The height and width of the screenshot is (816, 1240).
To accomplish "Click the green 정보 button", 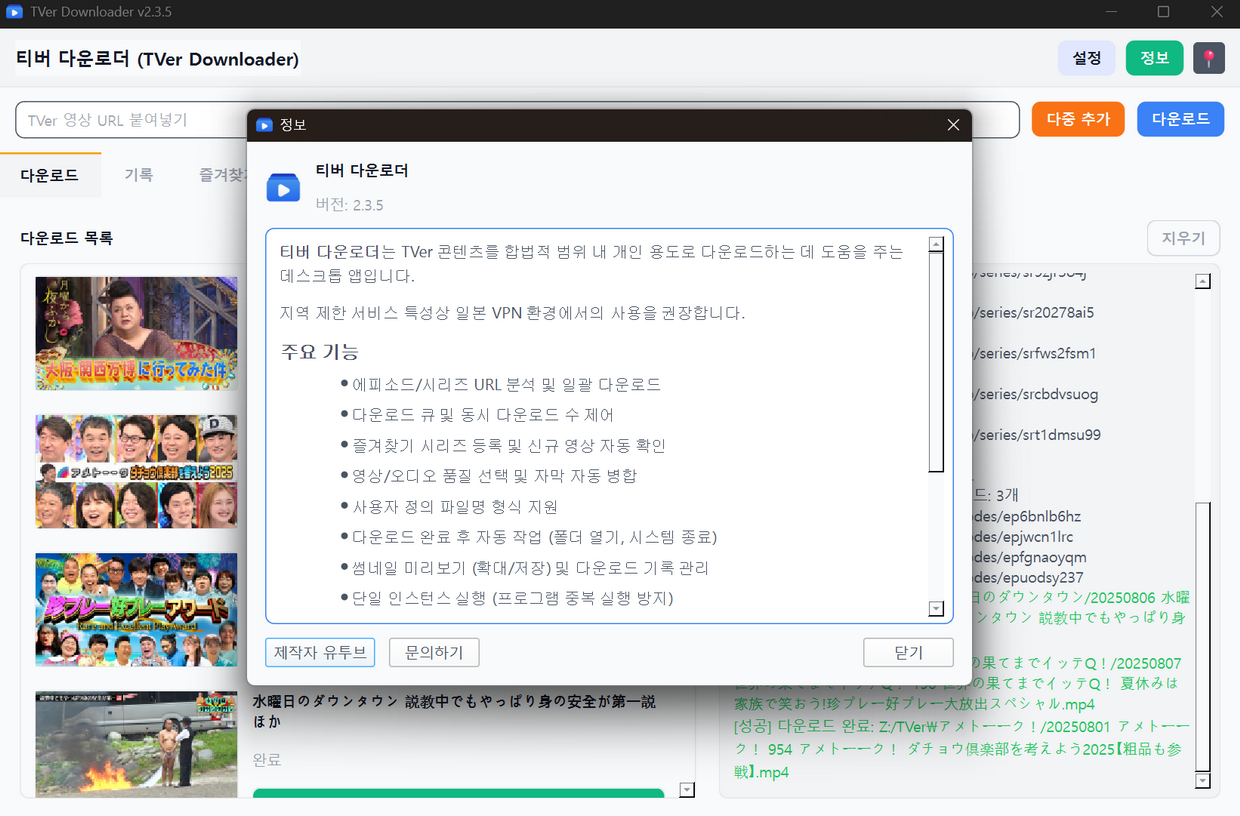I will (1155, 58).
